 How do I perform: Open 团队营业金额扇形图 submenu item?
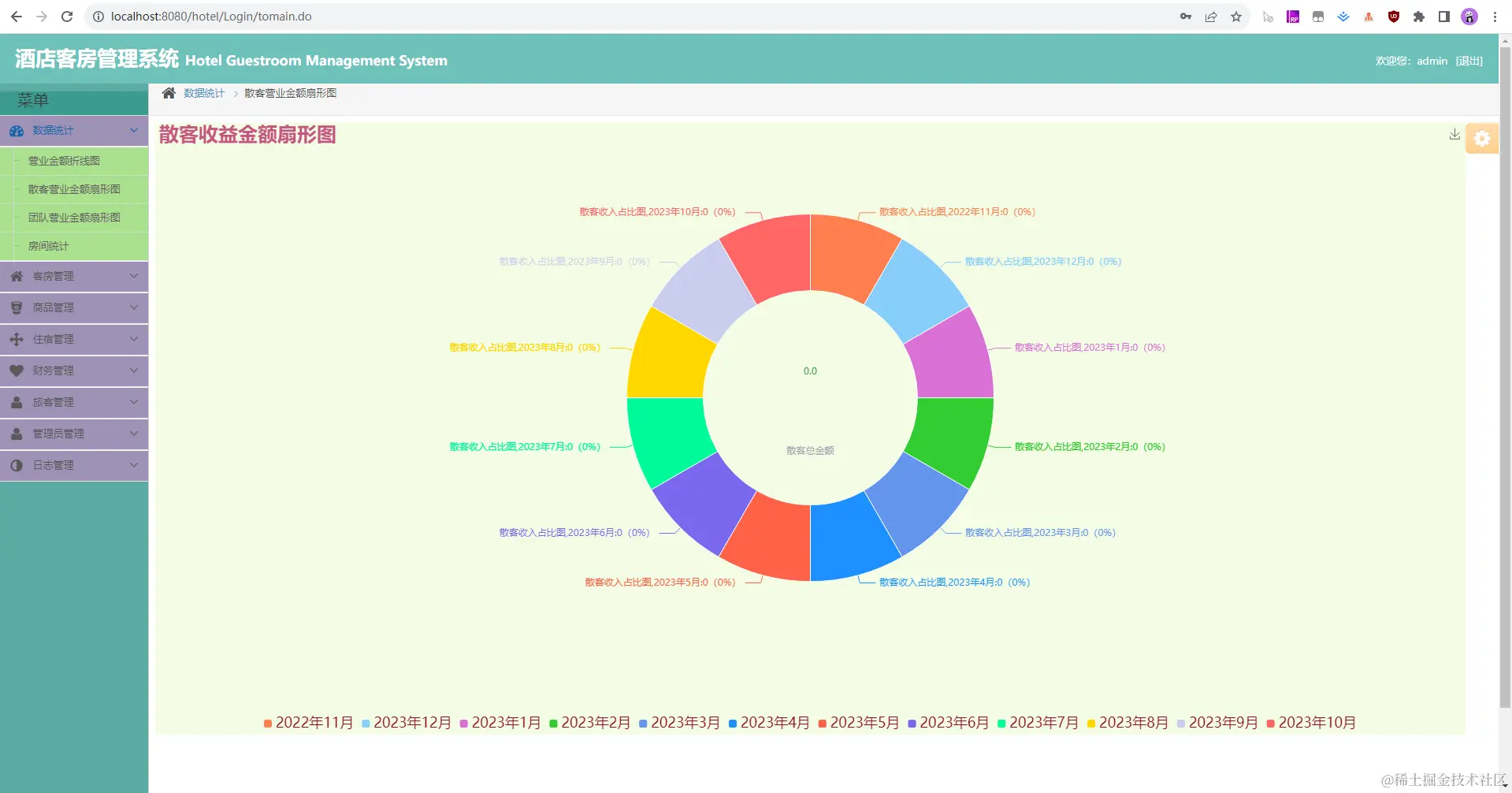(74, 218)
